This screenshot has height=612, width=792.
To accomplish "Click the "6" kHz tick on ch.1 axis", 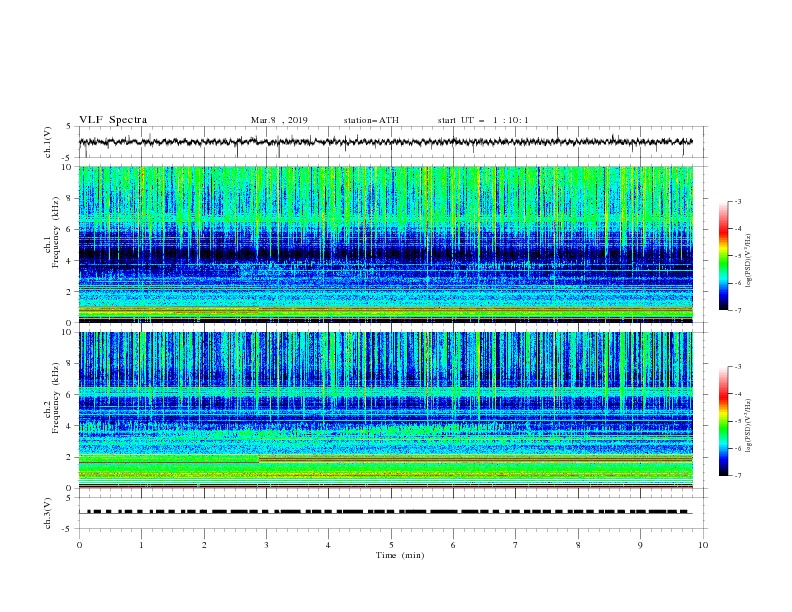I will [x=70, y=229].
